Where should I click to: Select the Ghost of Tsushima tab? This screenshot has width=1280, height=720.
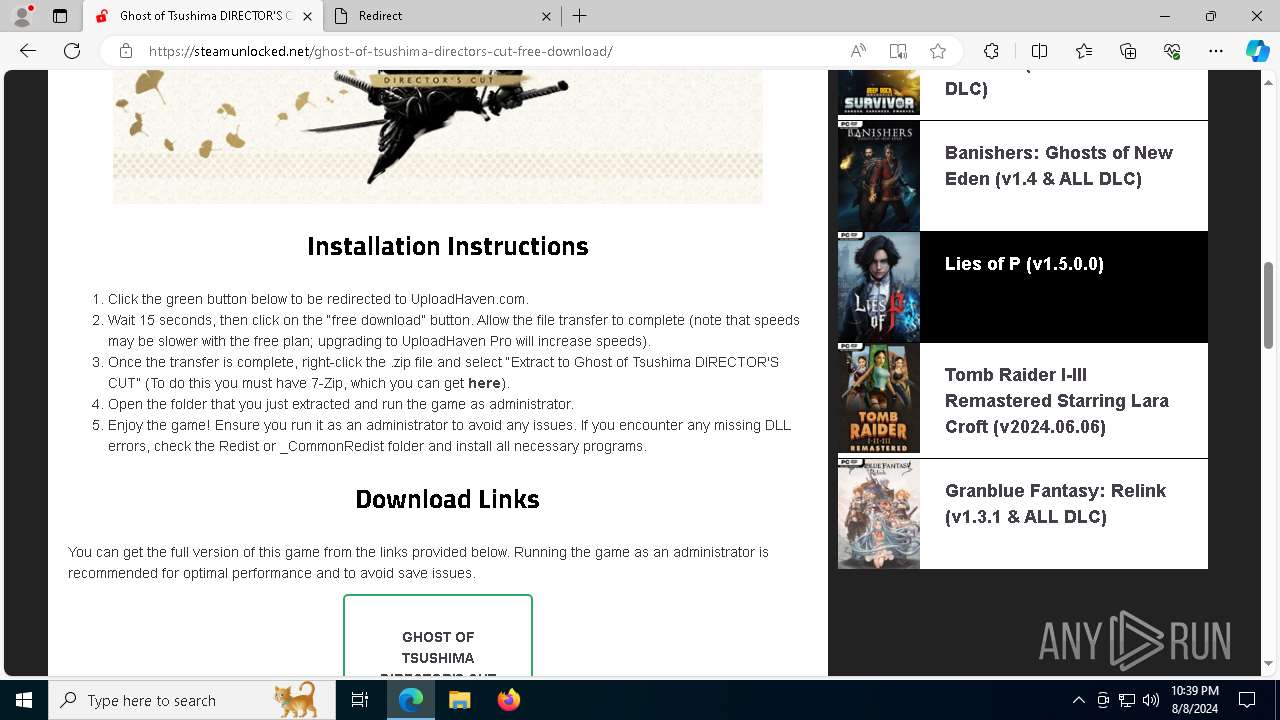(203, 16)
